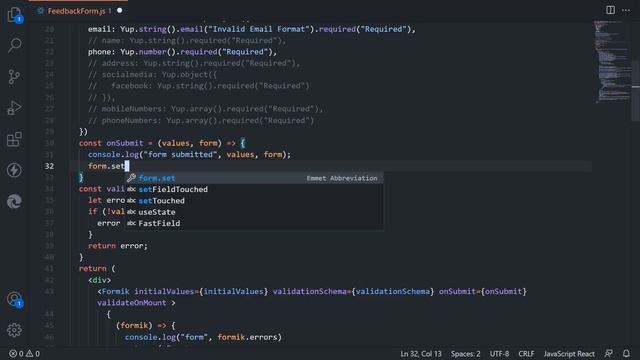The image size is (640, 360).
Task: Click the wrench icon beside form.set suggestion
Action: tap(131, 178)
